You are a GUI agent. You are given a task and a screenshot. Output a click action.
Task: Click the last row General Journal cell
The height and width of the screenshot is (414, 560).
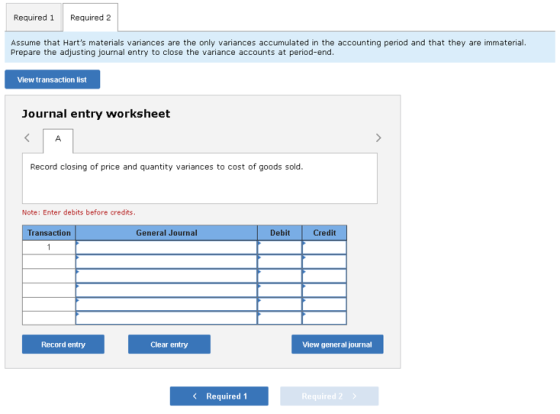point(166,318)
